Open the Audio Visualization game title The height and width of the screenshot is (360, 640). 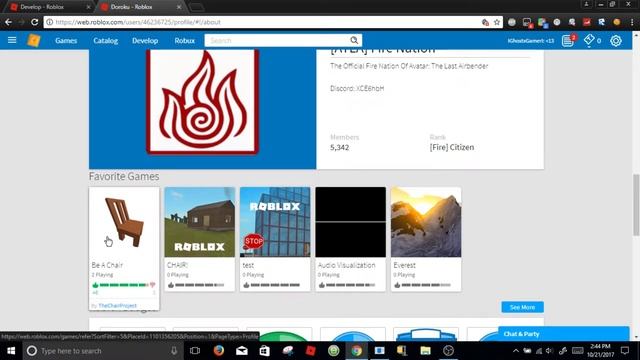click(347, 265)
